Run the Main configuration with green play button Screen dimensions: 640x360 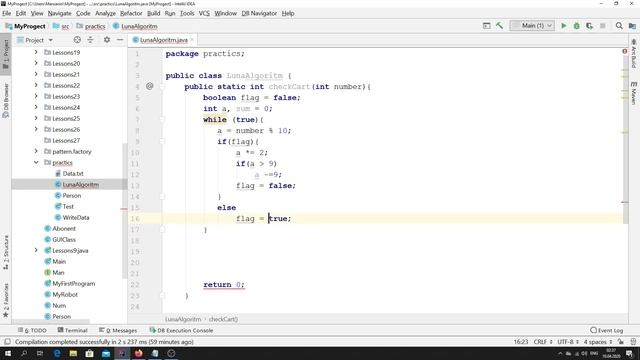564,26
